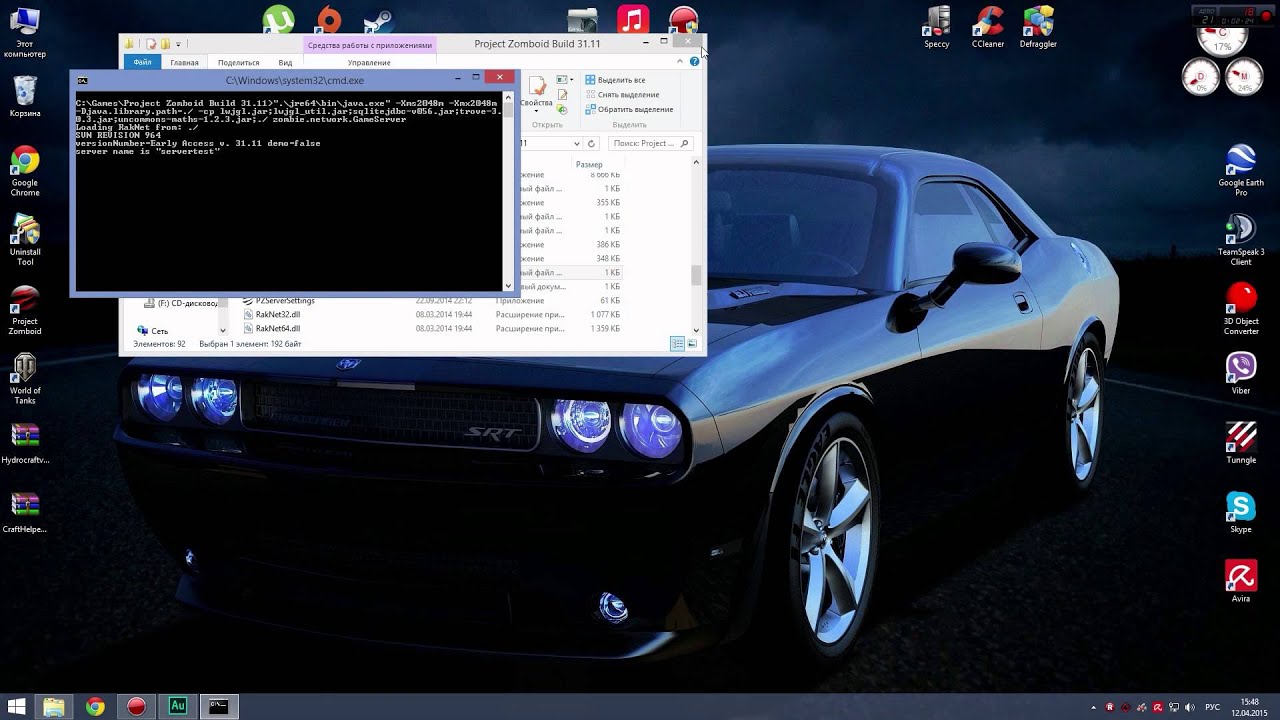Open the Uninstall Tool shortcut

[25, 241]
